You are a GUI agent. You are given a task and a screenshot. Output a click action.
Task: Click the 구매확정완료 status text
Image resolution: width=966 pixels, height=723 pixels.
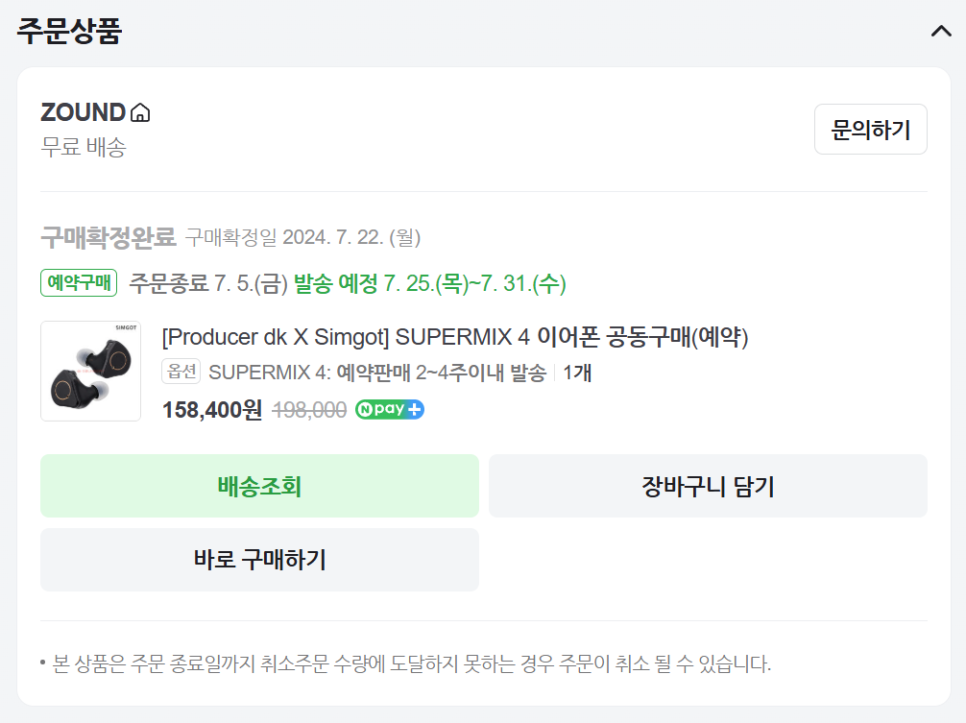click(x=108, y=237)
